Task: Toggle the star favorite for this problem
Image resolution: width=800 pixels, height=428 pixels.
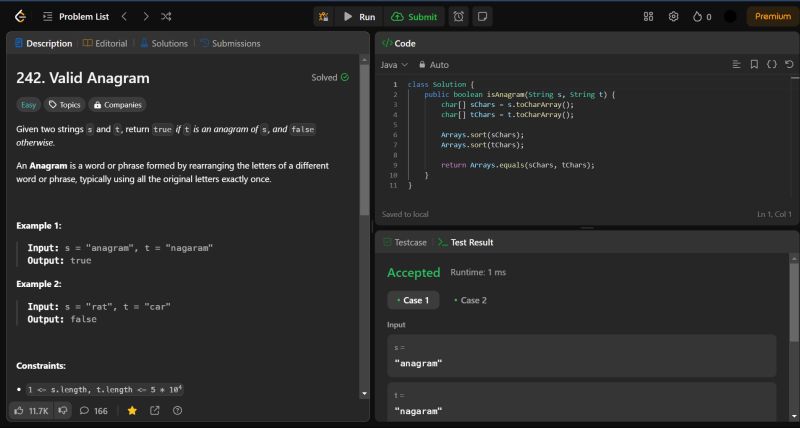Action: (x=132, y=410)
